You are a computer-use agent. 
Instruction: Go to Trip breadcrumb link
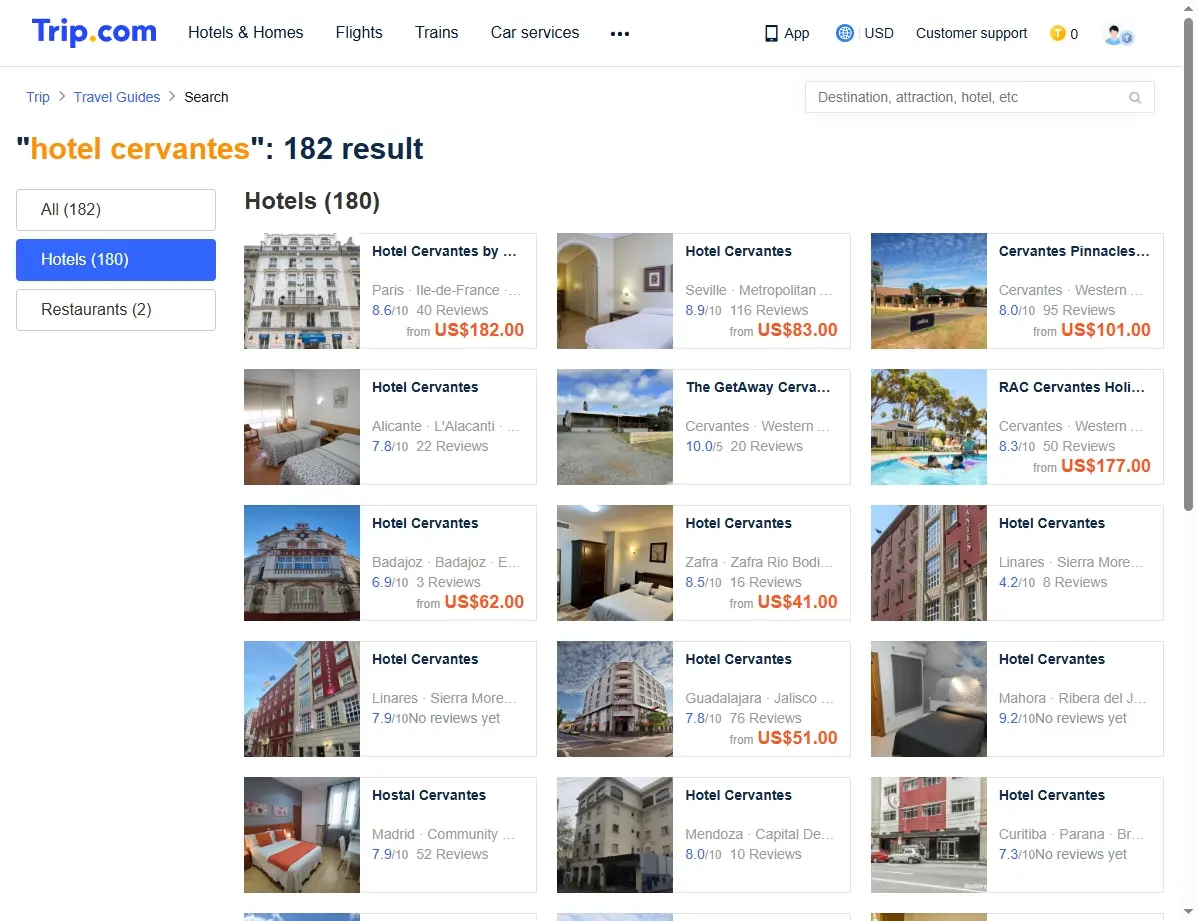pos(37,97)
